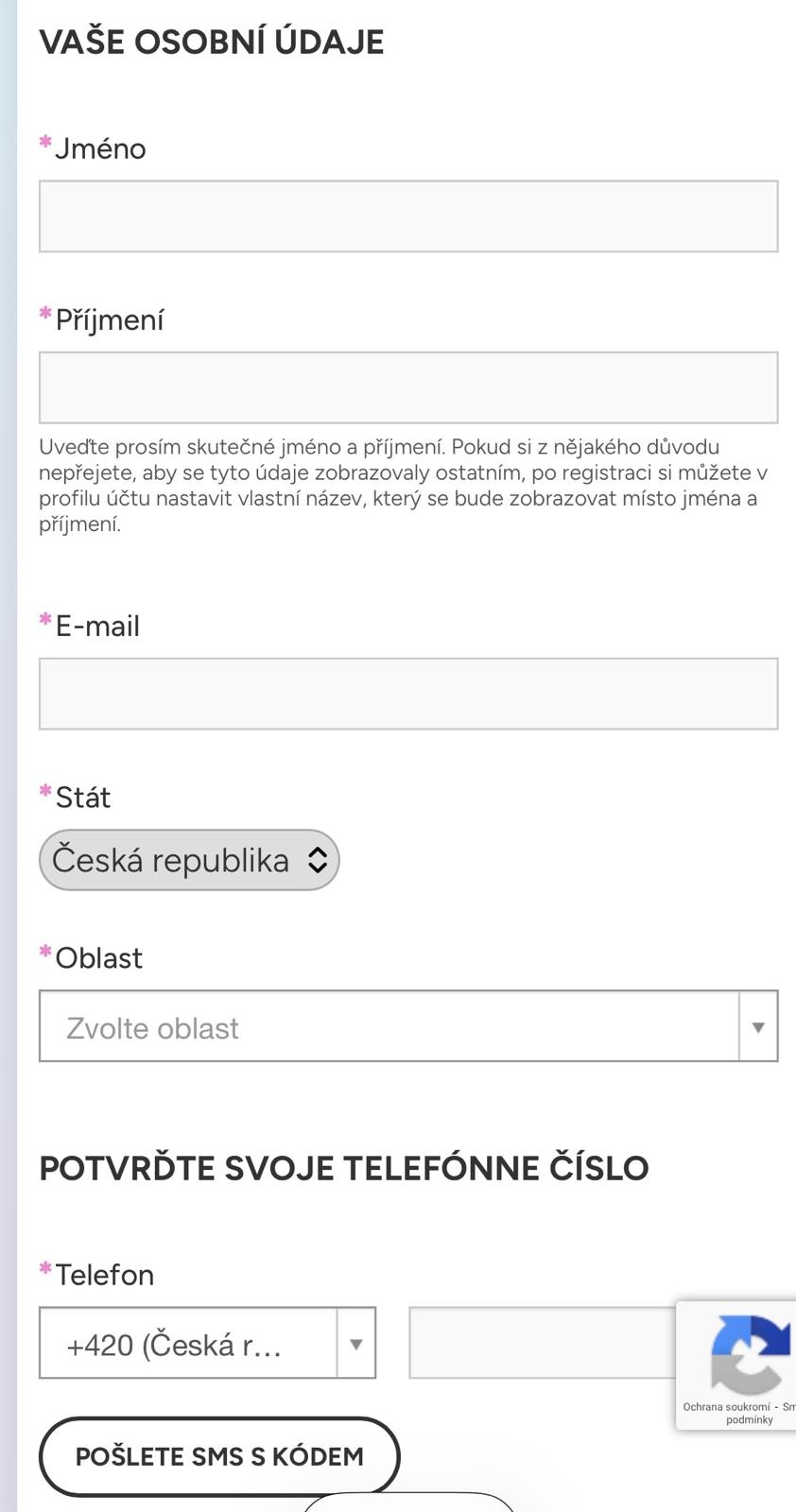The image size is (796, 1512).
Task: Click the phone number input field
Action: 541,1343
